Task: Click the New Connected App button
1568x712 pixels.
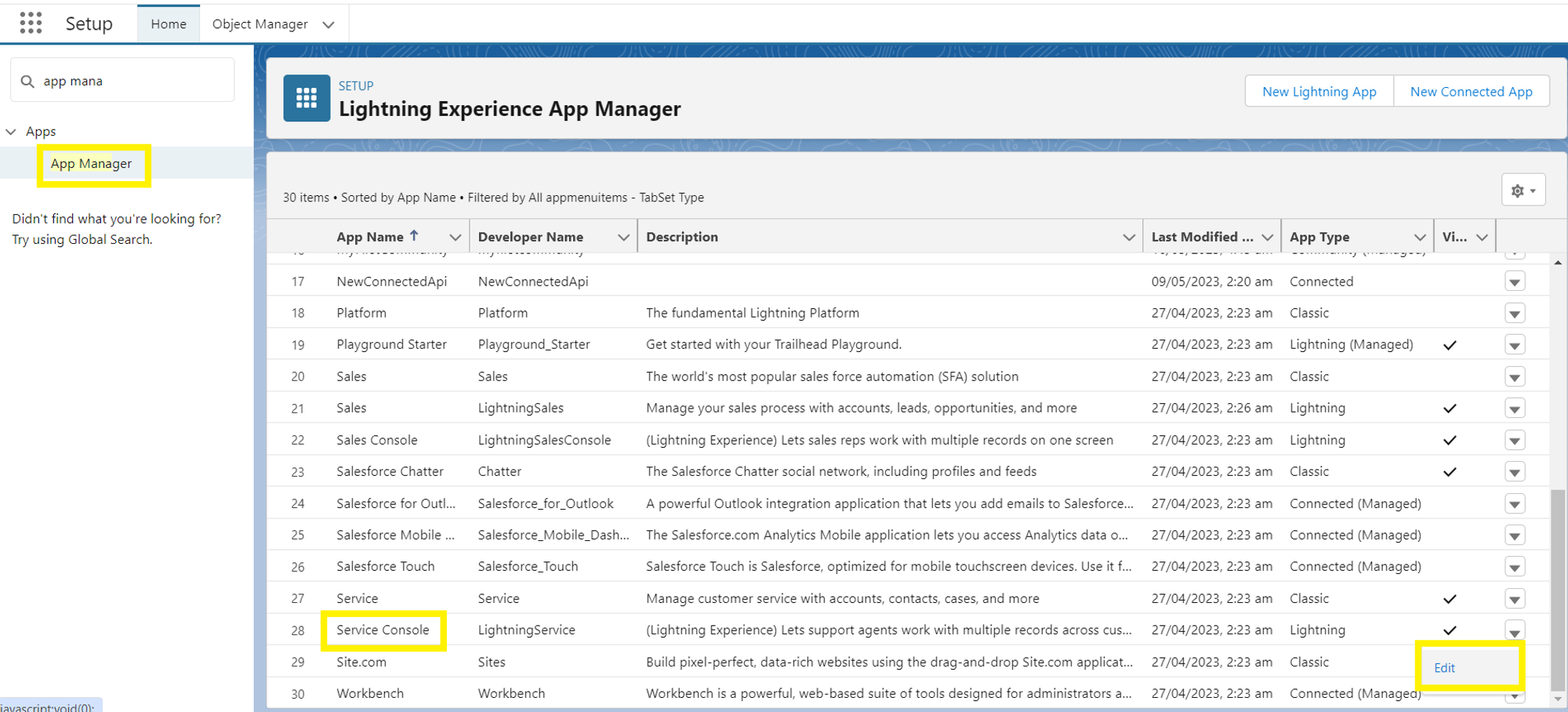Action: click(x=1472, y=92)
